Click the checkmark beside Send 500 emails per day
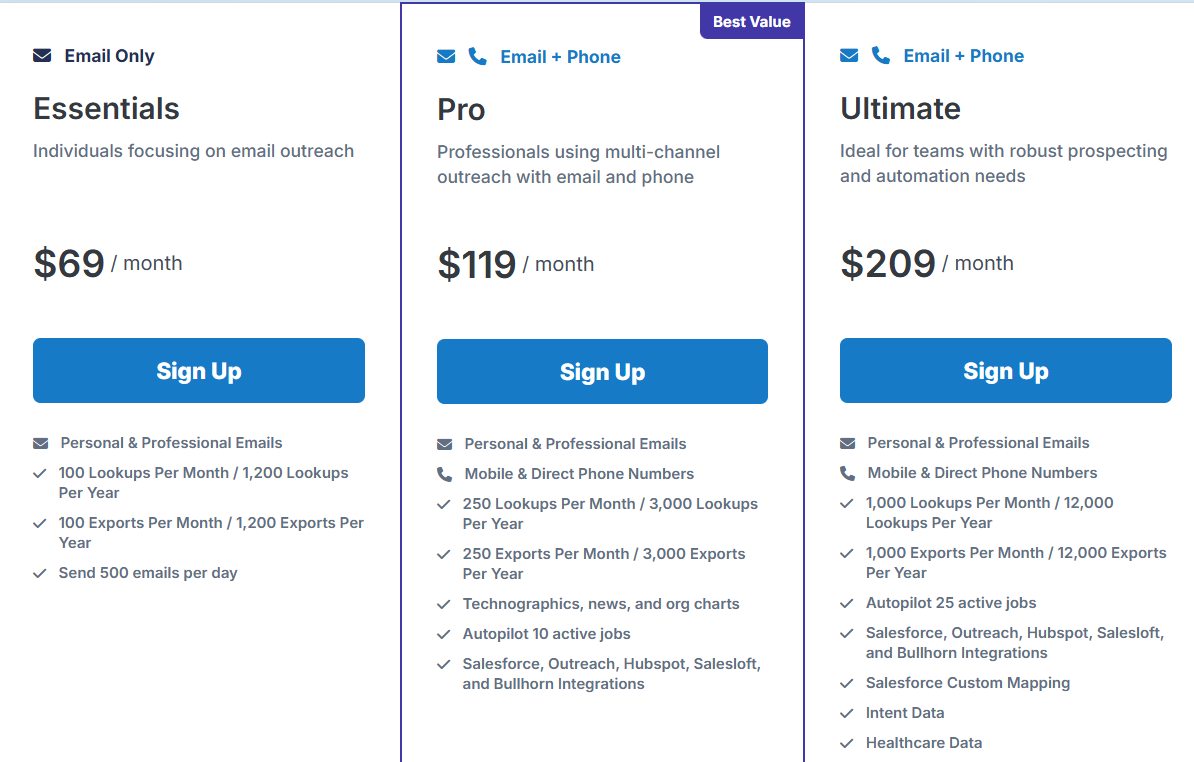Image resolution: width=1194 pixels, height=762 pixels. (40, 573)
